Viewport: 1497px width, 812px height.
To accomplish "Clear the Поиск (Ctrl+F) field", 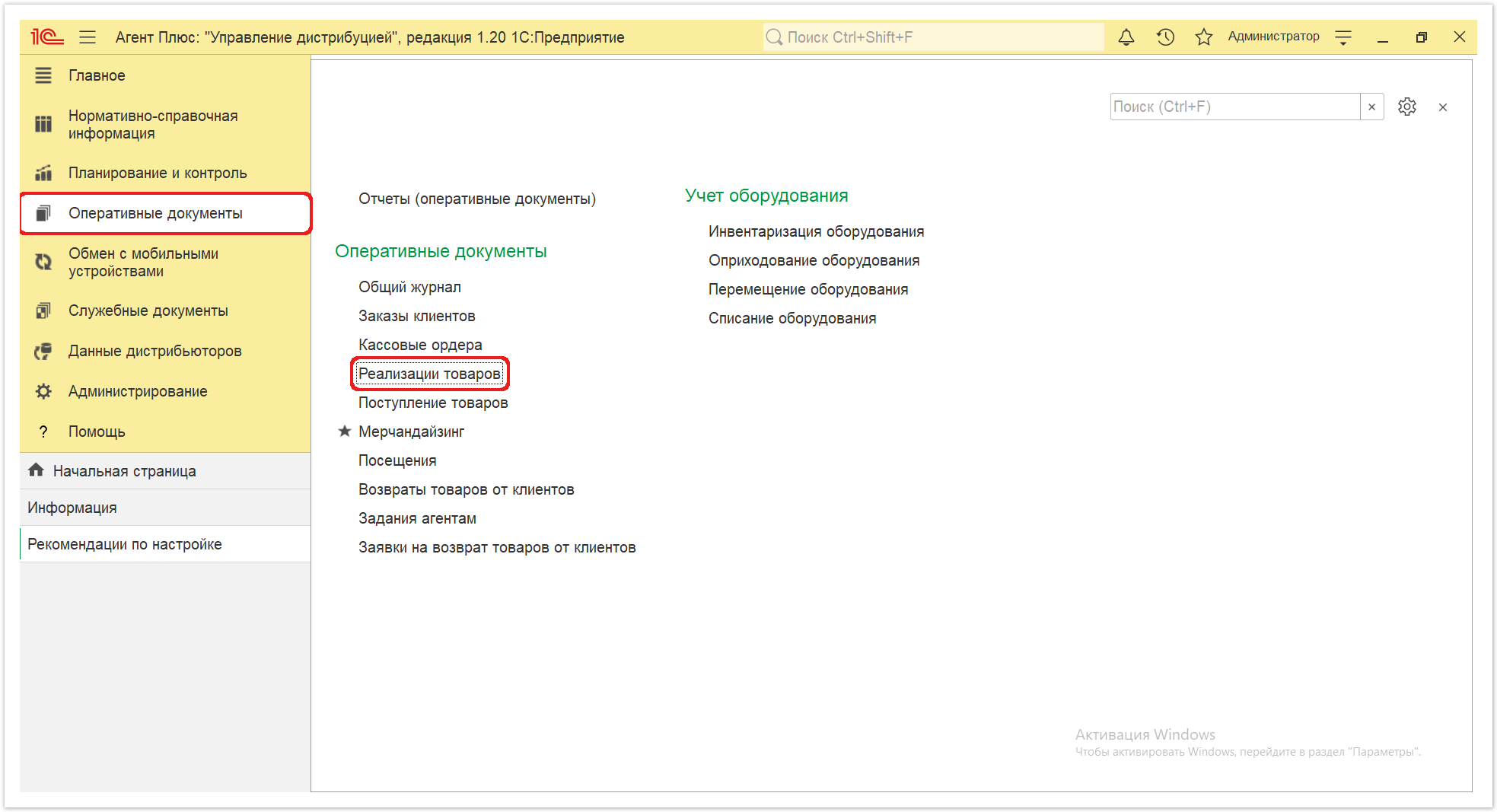I will tap(1371, 107).
